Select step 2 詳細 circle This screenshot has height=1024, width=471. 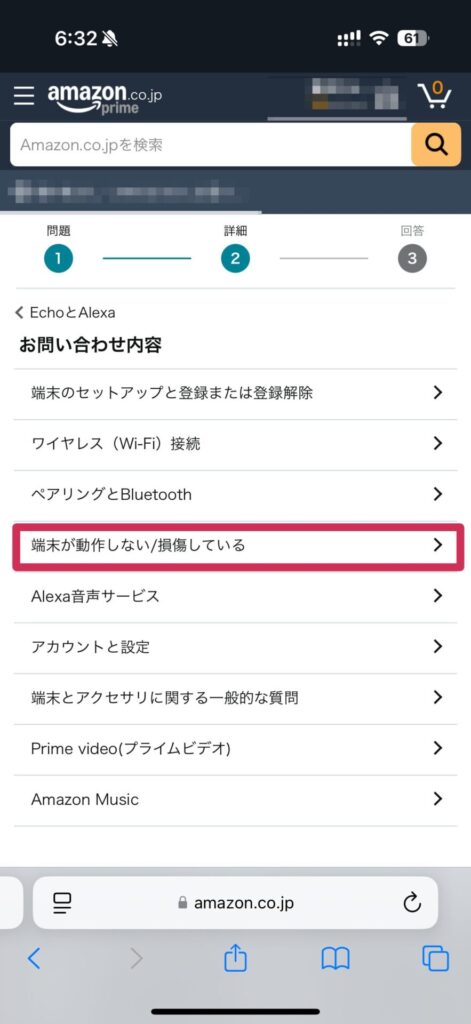(235, 259)
